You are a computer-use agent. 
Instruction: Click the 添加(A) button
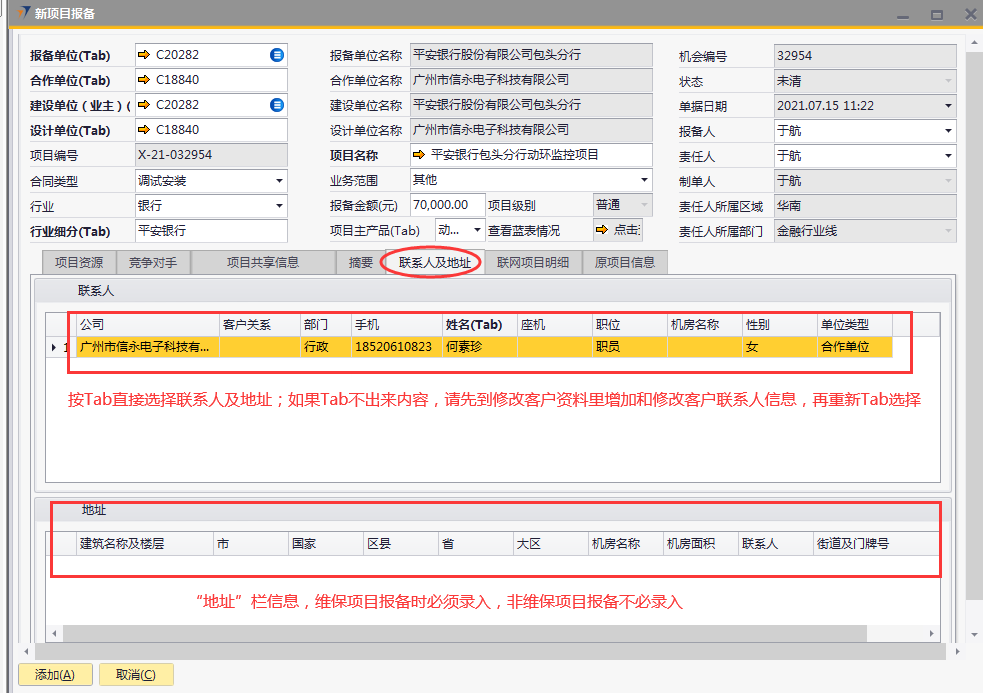pos(55,675)
